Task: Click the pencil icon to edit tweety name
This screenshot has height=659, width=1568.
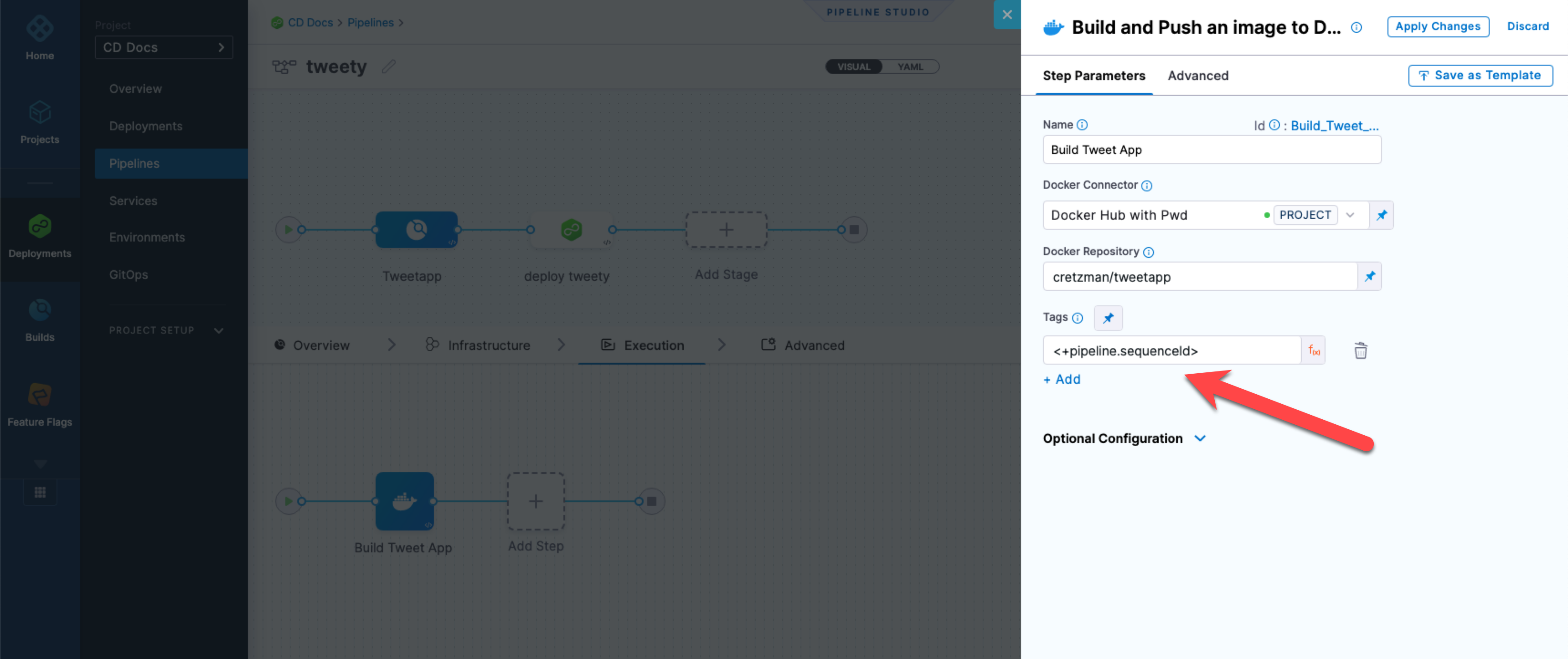Action: (389, 67)
